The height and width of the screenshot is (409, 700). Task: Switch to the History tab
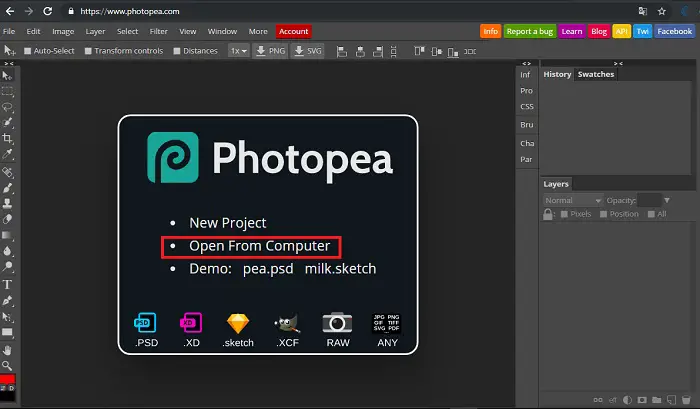(x=557, y=75)
